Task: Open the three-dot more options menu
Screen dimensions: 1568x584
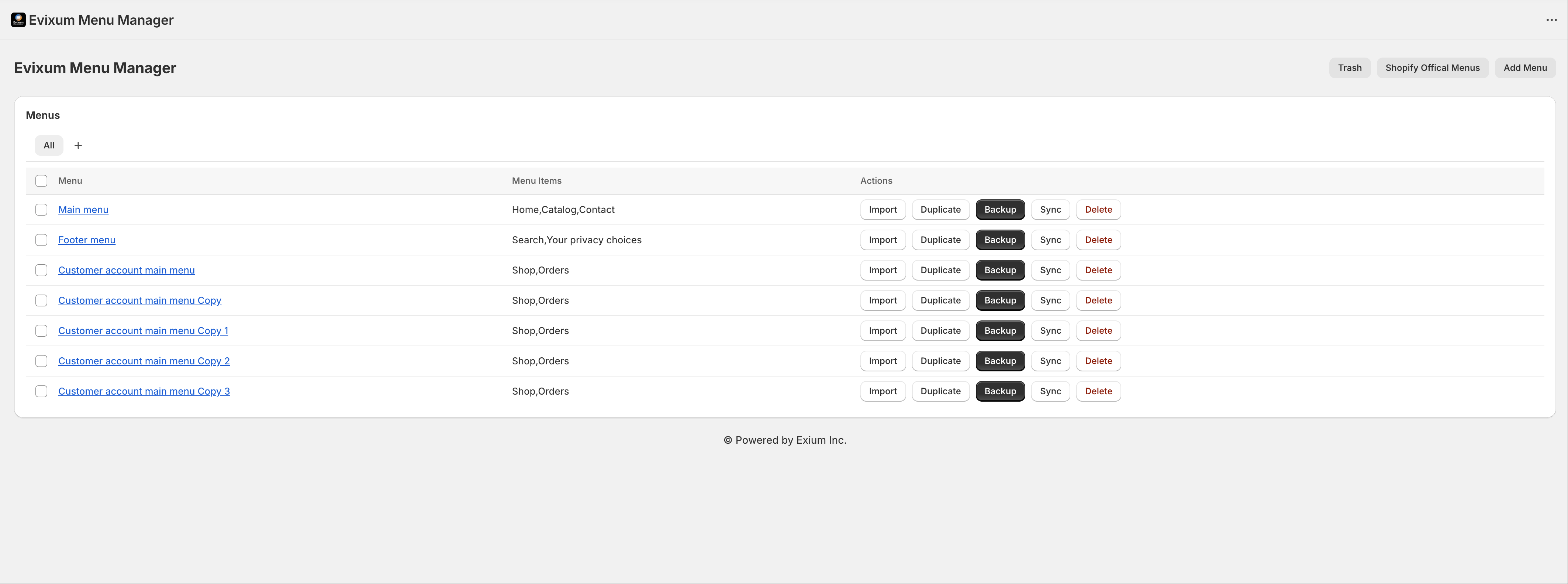Action: click(1551, 20)
